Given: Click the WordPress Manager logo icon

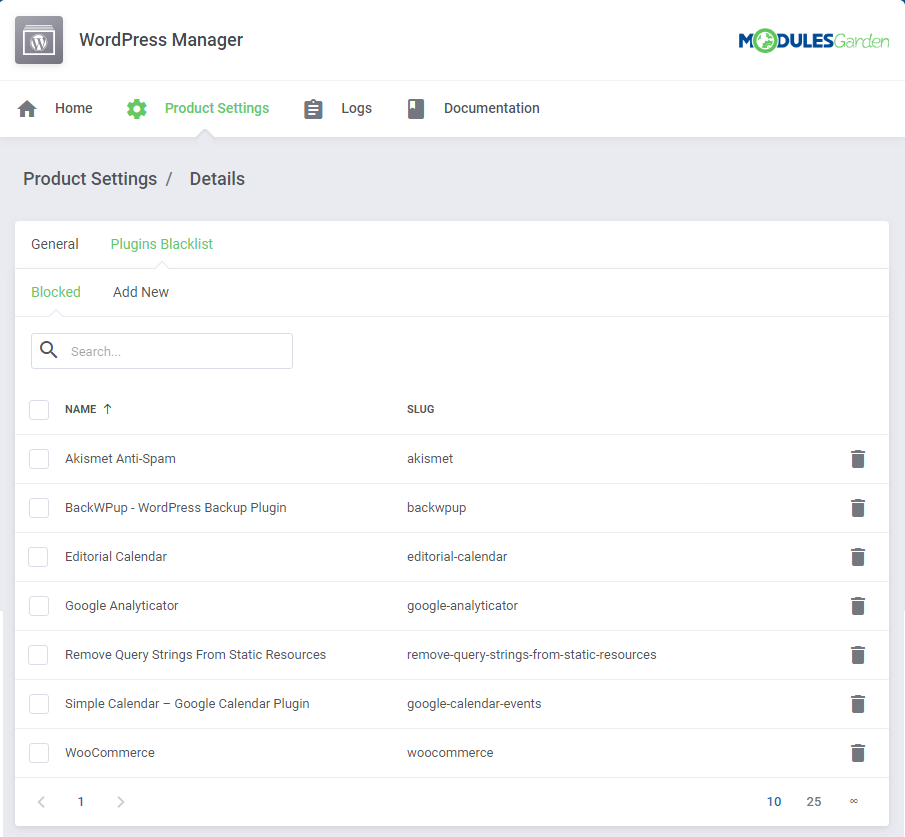Looking at the screenshot, I should coord(39,40).
